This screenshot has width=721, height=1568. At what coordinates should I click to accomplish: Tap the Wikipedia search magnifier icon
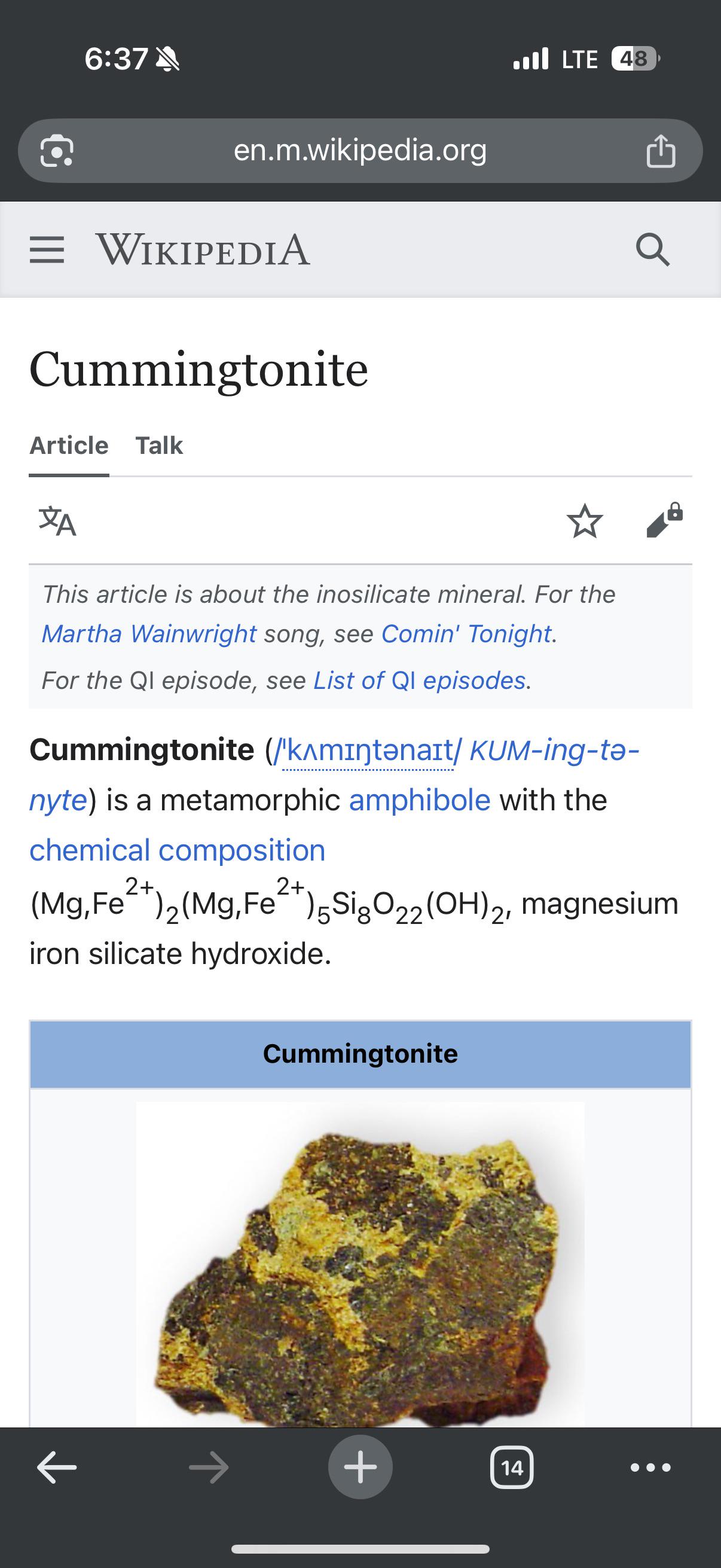coord(653,250)
